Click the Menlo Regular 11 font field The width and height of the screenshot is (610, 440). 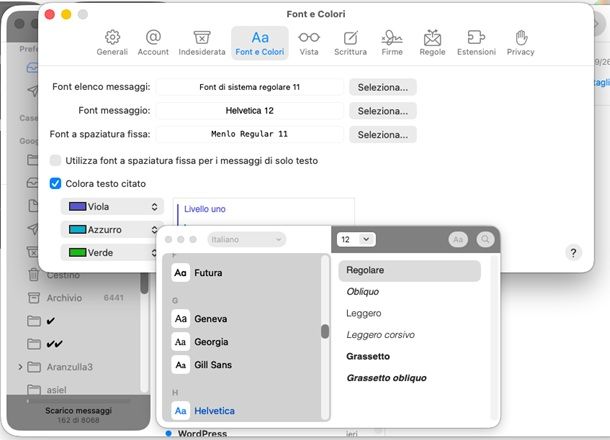[249, 134]
